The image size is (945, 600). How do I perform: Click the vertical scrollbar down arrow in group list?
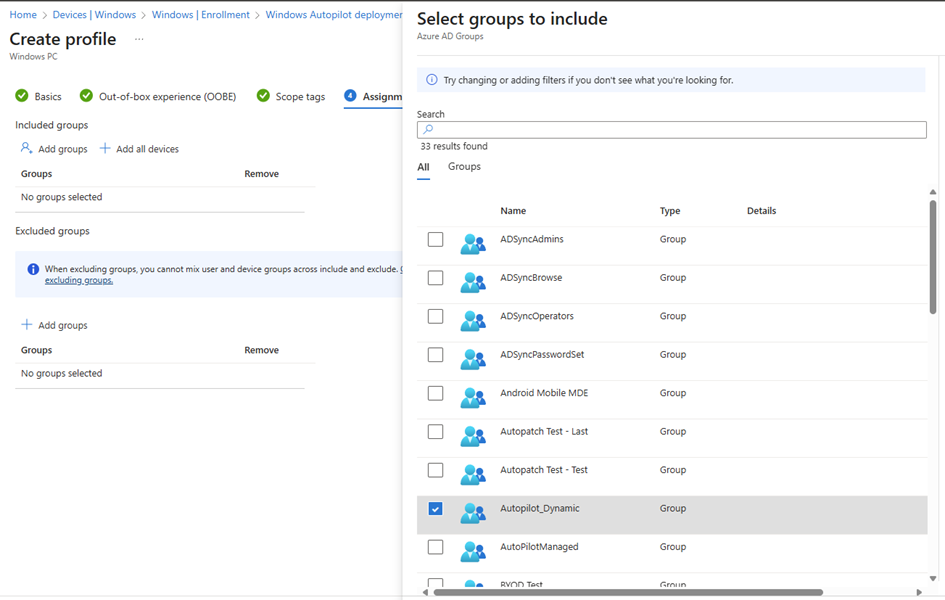click(932, 578)
